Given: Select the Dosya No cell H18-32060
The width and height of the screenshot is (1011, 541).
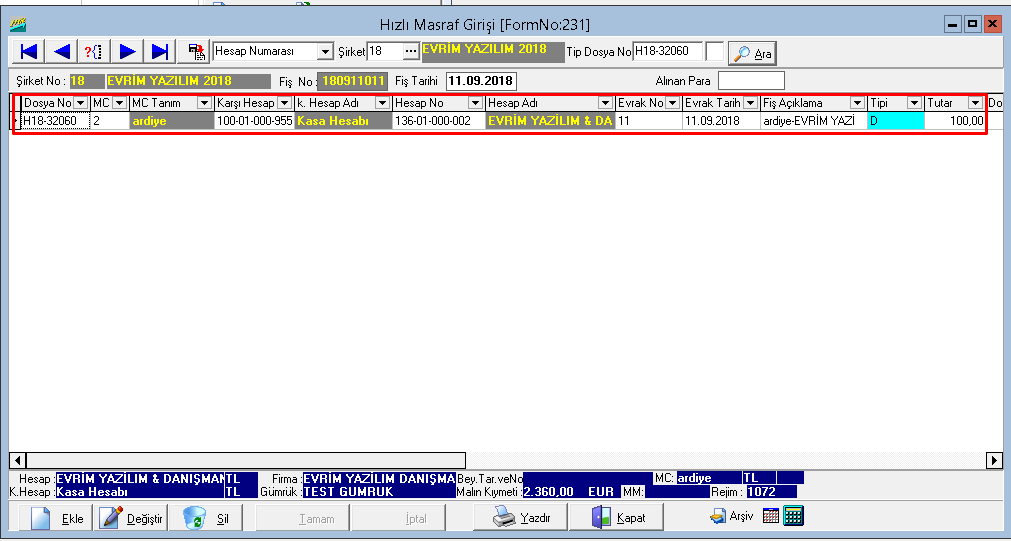Looking at the screenshot, I should tap(55, 121).
